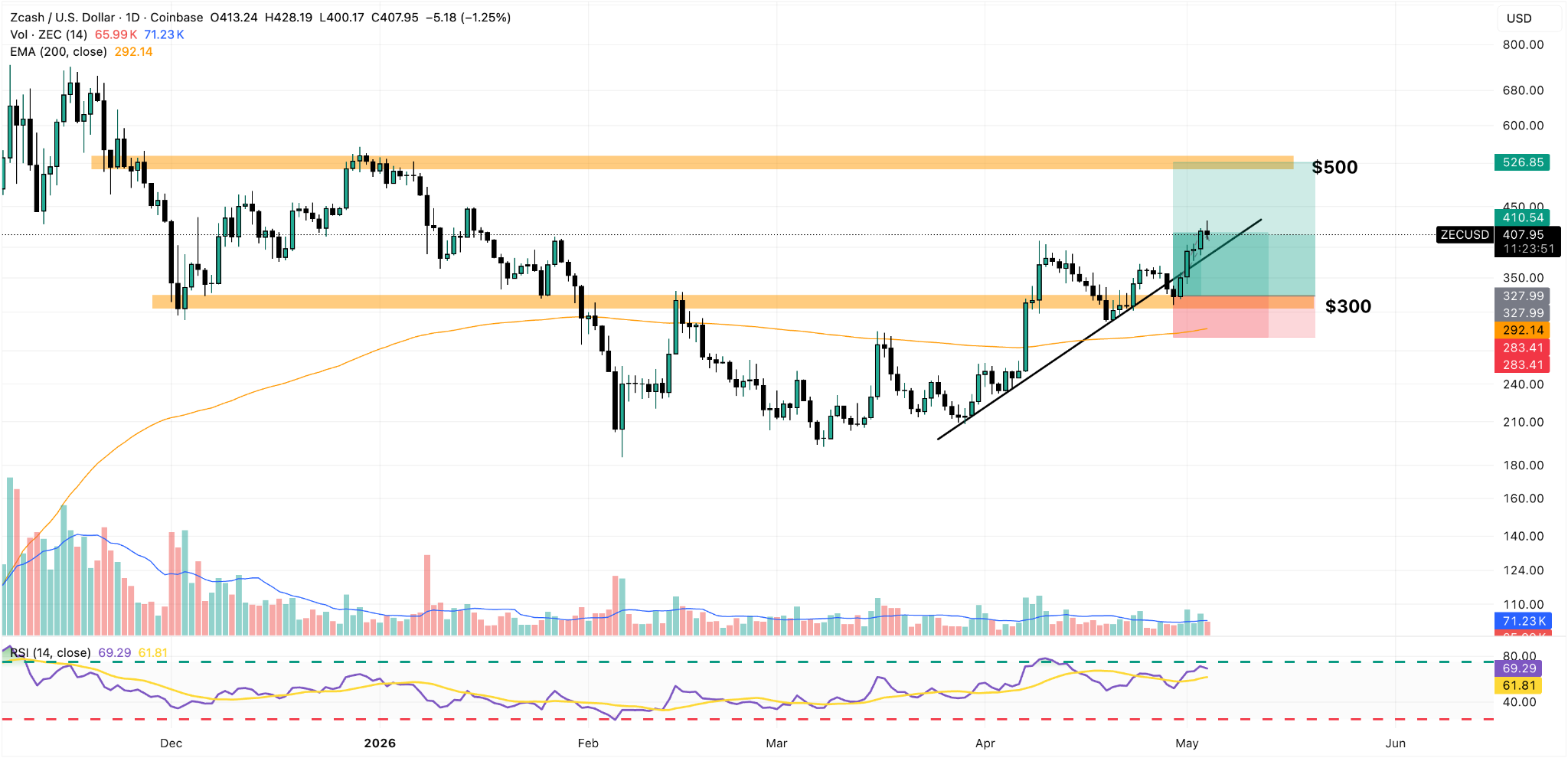Click the green dashed RSI overbought line
The width and height of the screenshot is (1568, 758).
click(746, 662)
